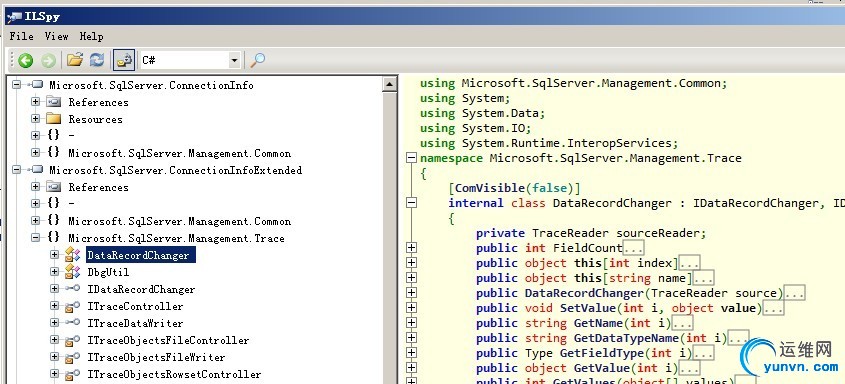
Task: Select IDataRecordChanger in the tree
Action: [141, 290]
